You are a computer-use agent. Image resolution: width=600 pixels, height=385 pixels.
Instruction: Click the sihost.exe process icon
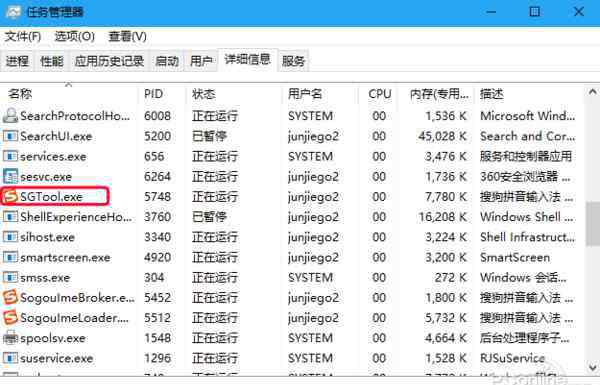point(10,237)
